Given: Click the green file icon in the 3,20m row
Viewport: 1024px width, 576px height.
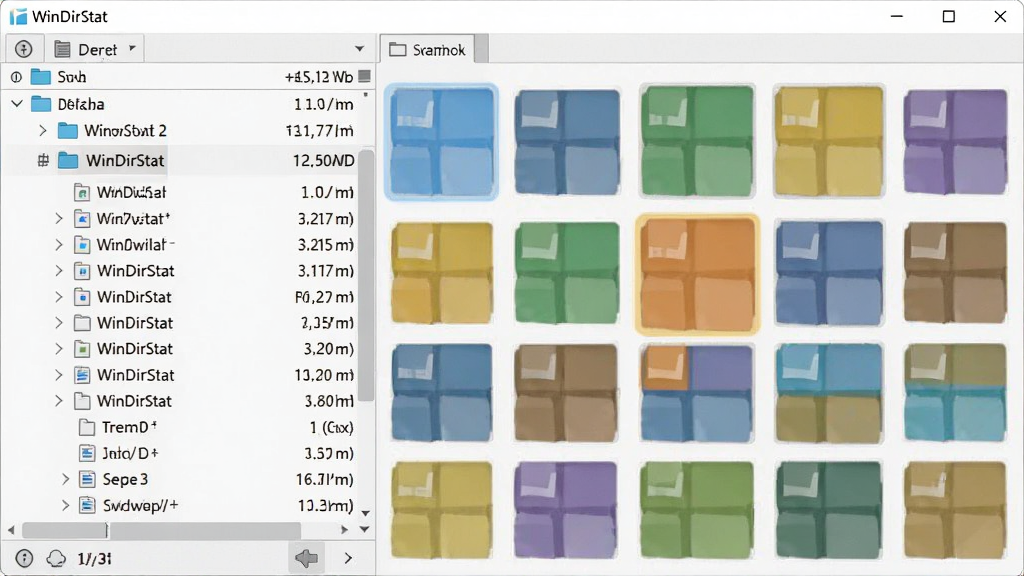Looking at the screenshot, I should (82, 349).
